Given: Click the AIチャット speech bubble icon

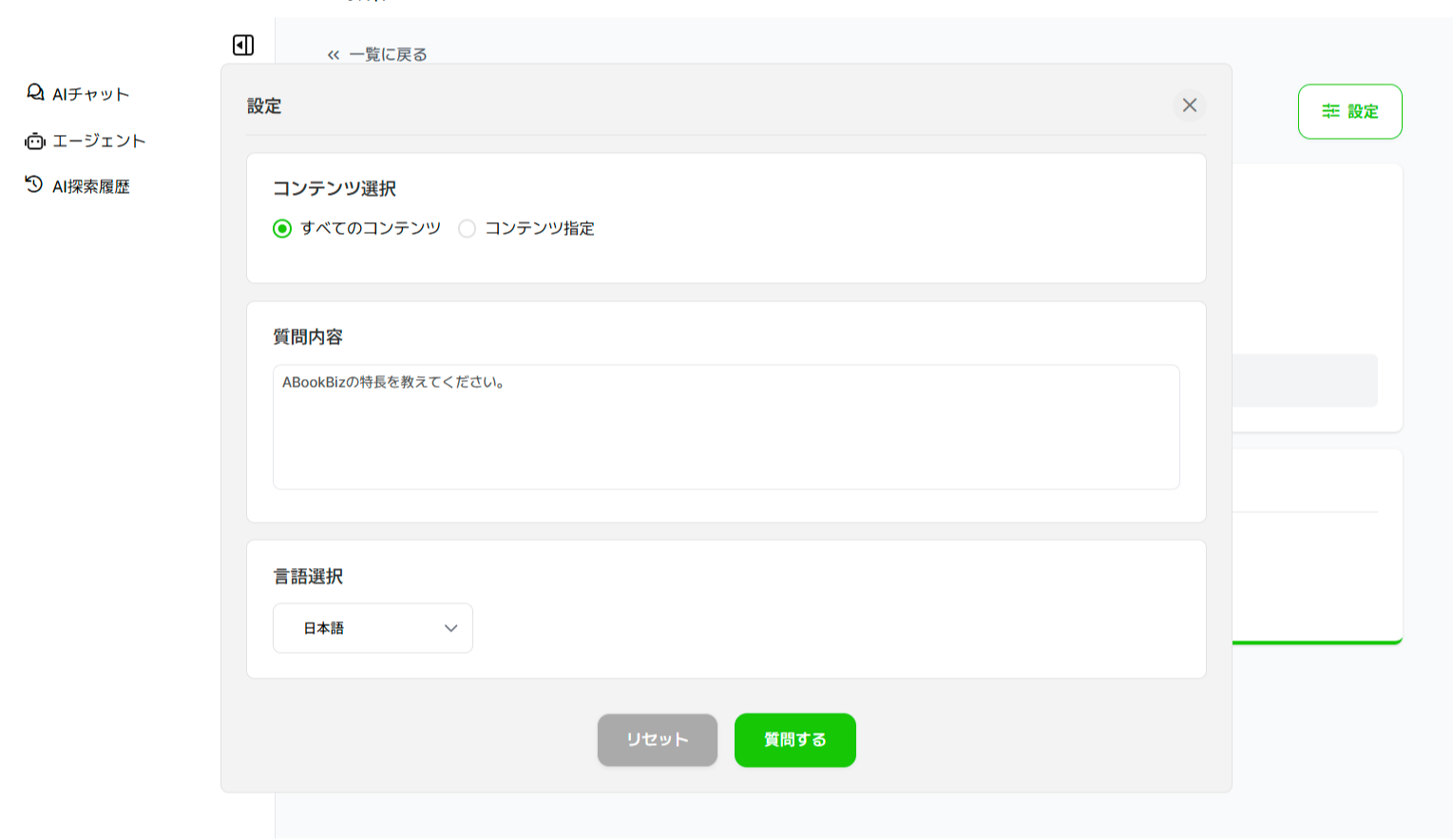Looking at the screenshot, I should pos(35,92).
